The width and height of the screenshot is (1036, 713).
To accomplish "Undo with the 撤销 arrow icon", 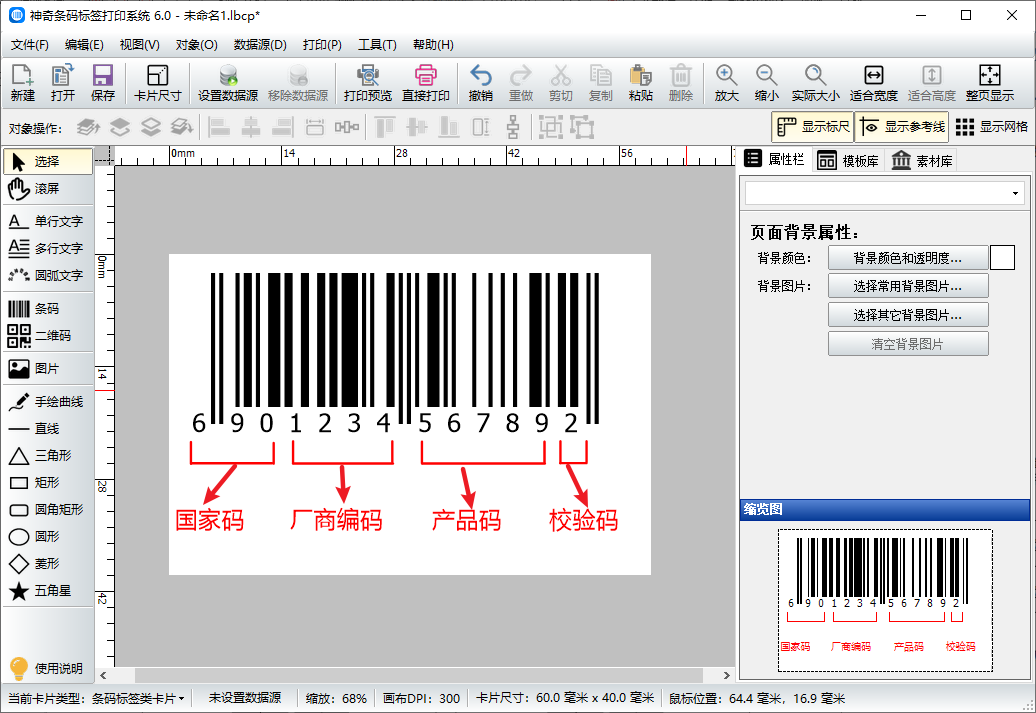I will click(480, 83).
